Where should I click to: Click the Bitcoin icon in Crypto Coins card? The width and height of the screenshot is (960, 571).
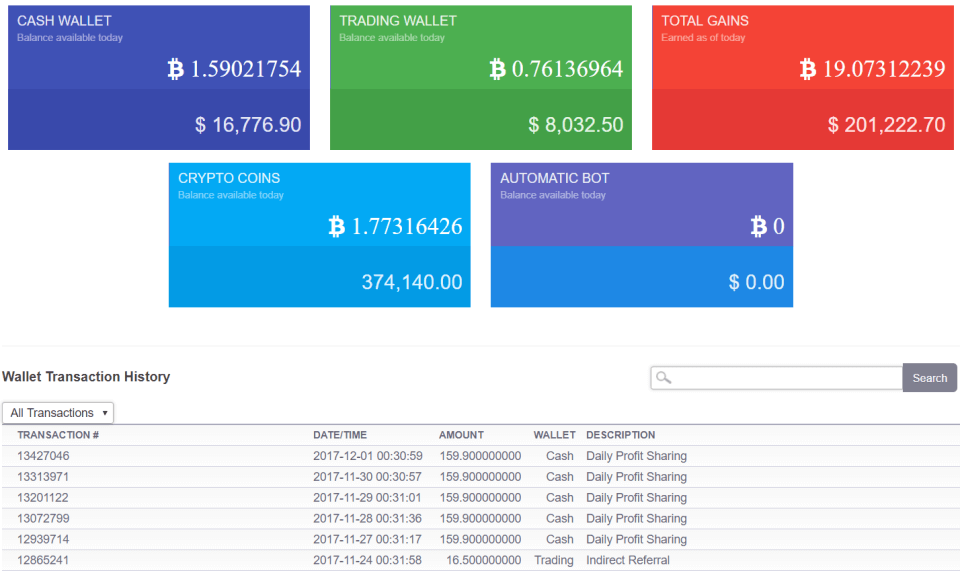[337, 226]
